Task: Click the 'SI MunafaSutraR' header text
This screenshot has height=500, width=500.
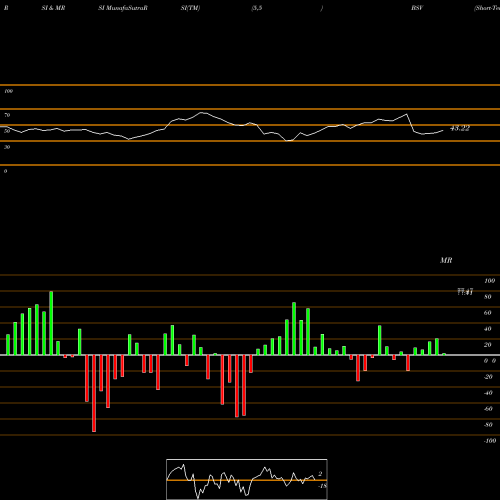Action: tap(123, 8)
